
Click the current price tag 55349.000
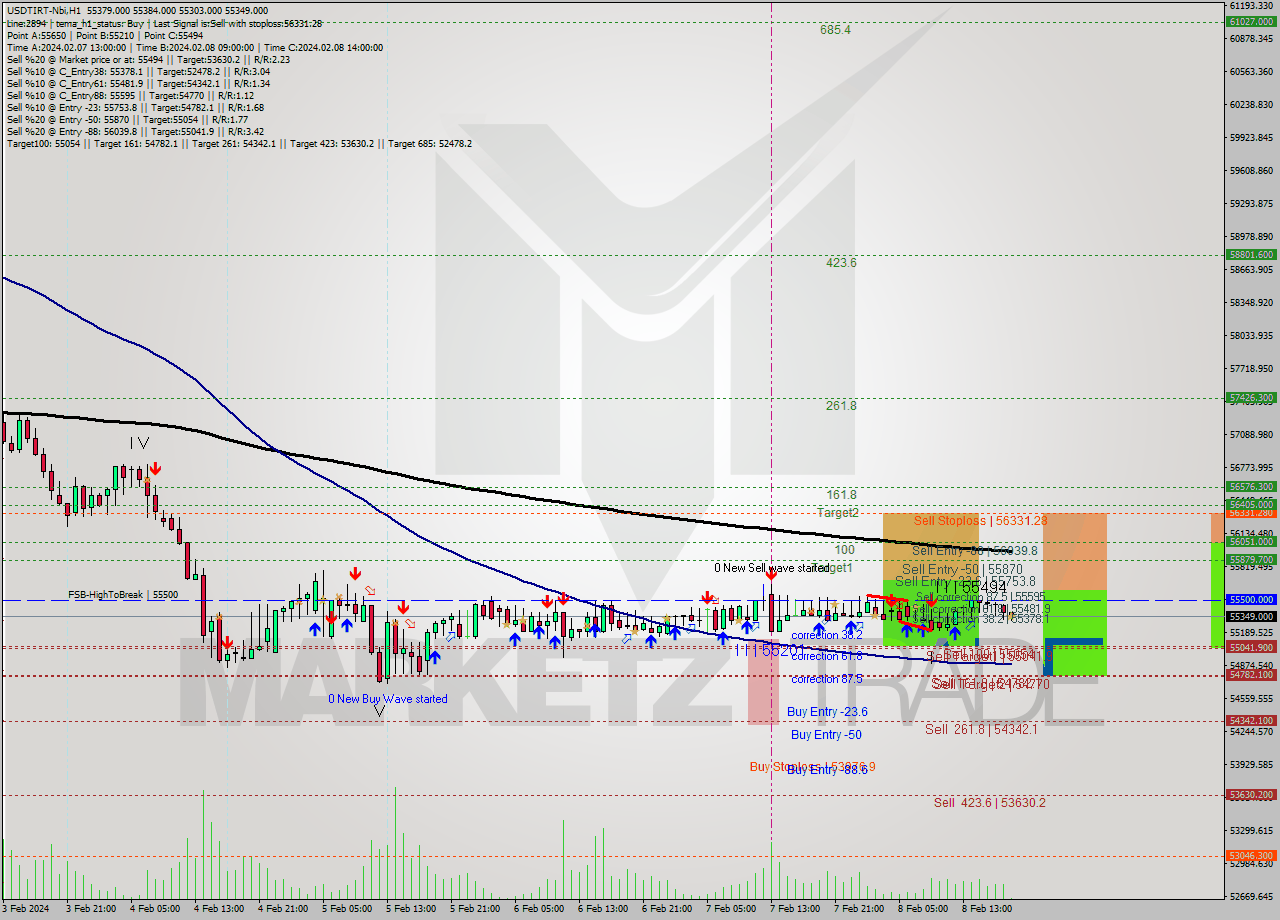pos(1251,616)
